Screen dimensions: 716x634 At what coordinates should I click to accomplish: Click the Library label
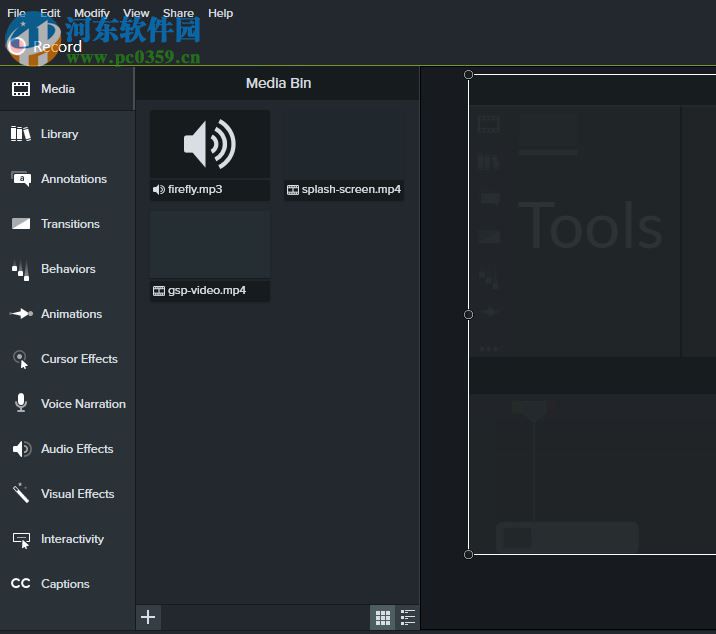pyautogui.click(x=60, y=134)
